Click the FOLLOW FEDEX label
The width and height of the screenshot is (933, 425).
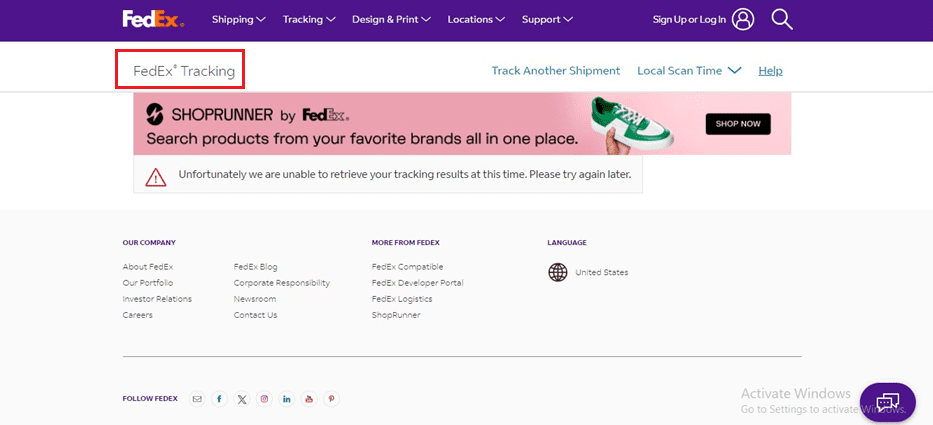tap(150, 399)
